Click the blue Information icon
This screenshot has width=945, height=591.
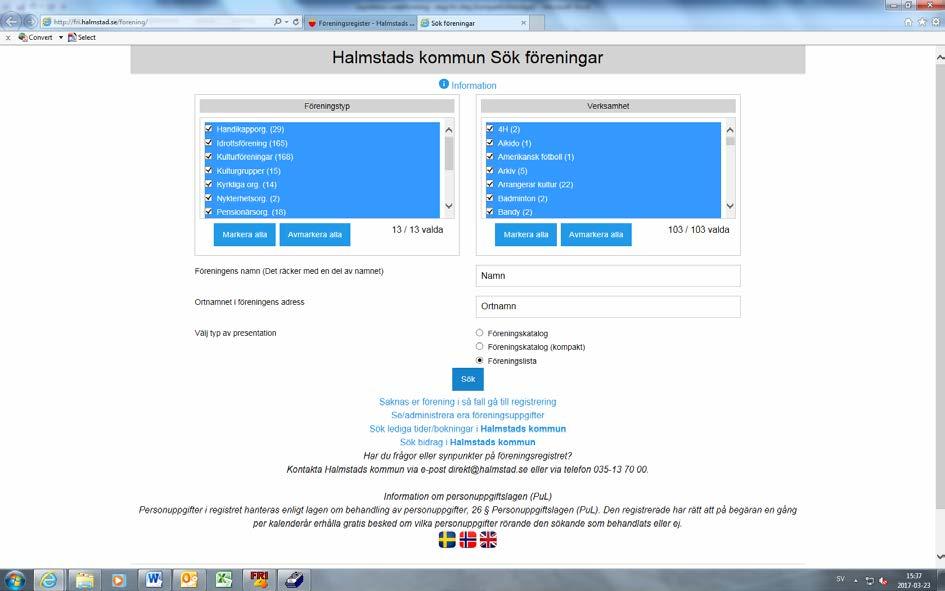point(444,84)
